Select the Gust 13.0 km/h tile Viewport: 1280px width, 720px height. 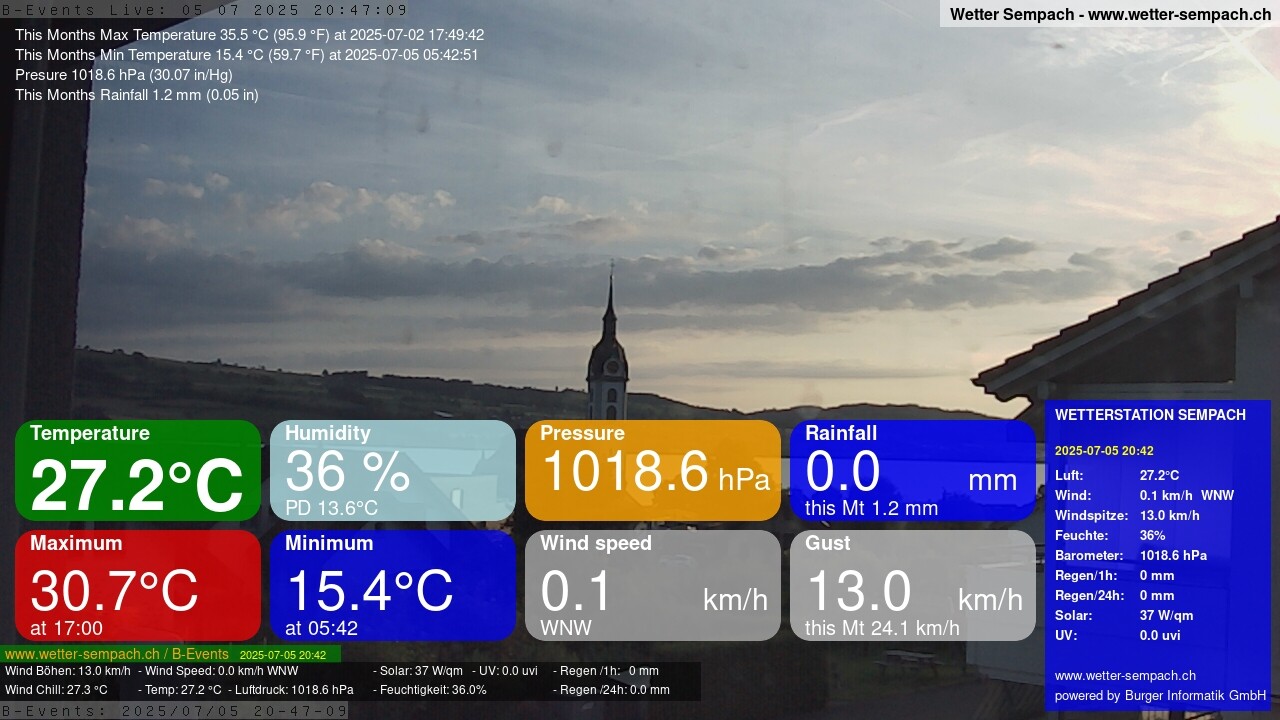[913, 585]
